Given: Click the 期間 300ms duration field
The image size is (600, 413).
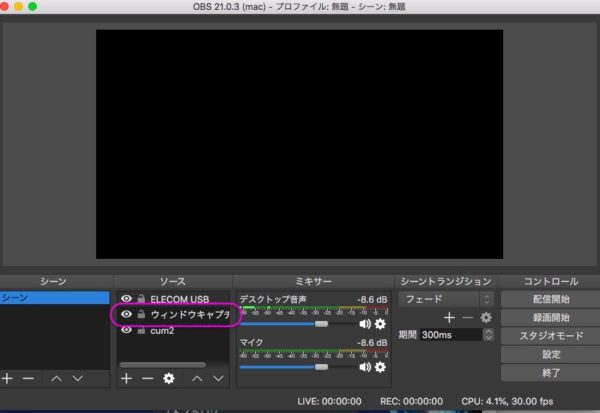Looking at the screenshot, I should [x=449, y=335].
